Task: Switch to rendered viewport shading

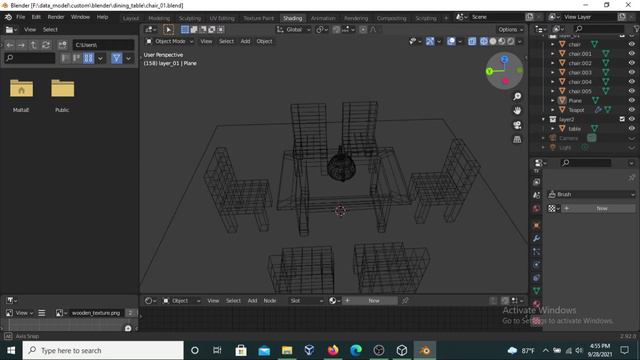Action: pyautogui.click(x=511, y=41)
